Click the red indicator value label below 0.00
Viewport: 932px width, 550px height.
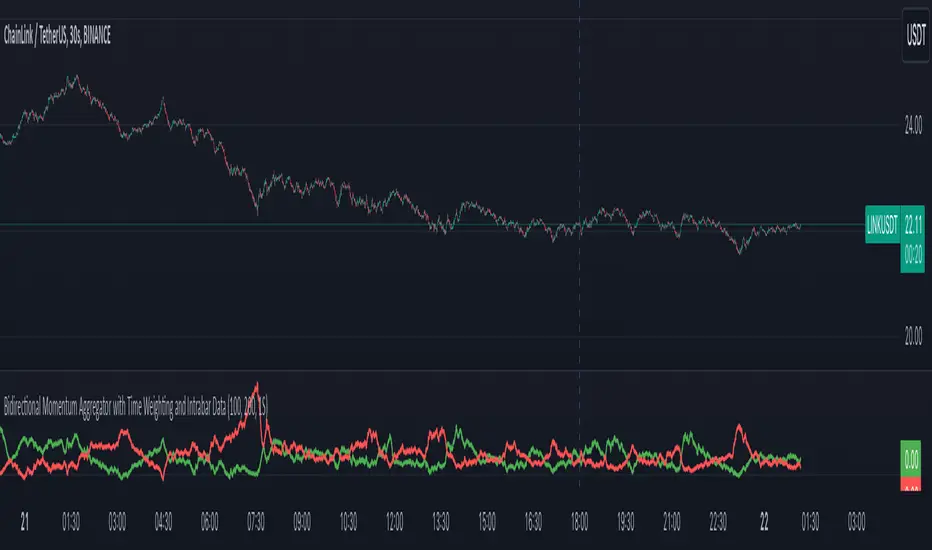point(911,484)
